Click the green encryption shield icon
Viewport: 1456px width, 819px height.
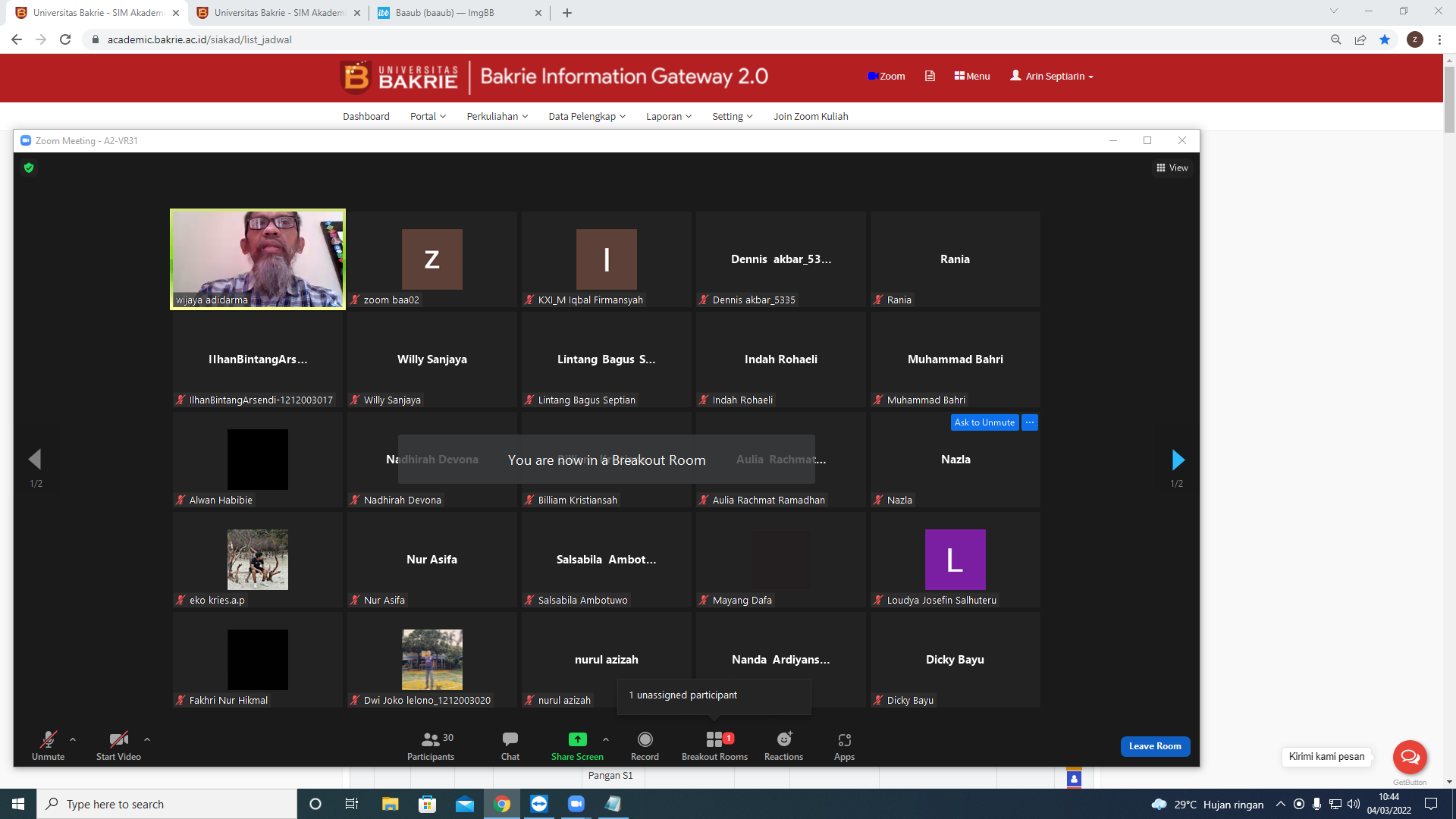29,168
